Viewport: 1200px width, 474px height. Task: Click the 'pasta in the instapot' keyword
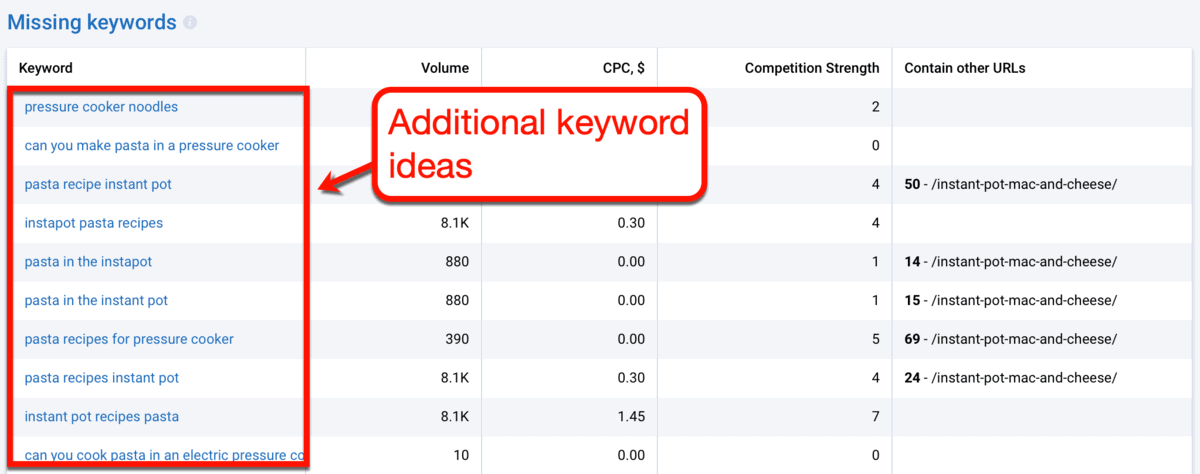click(88, 262)
